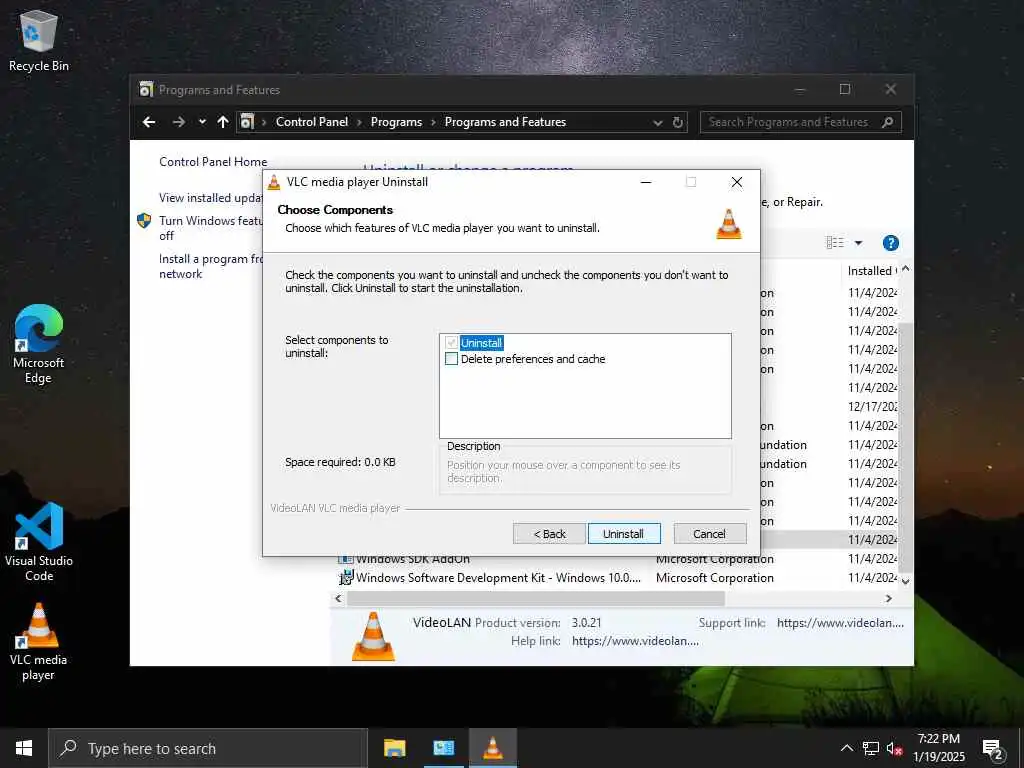The height and width of the screenshot is (768, 1024).
Task: Open the View installed updates link
Action: 210,198
